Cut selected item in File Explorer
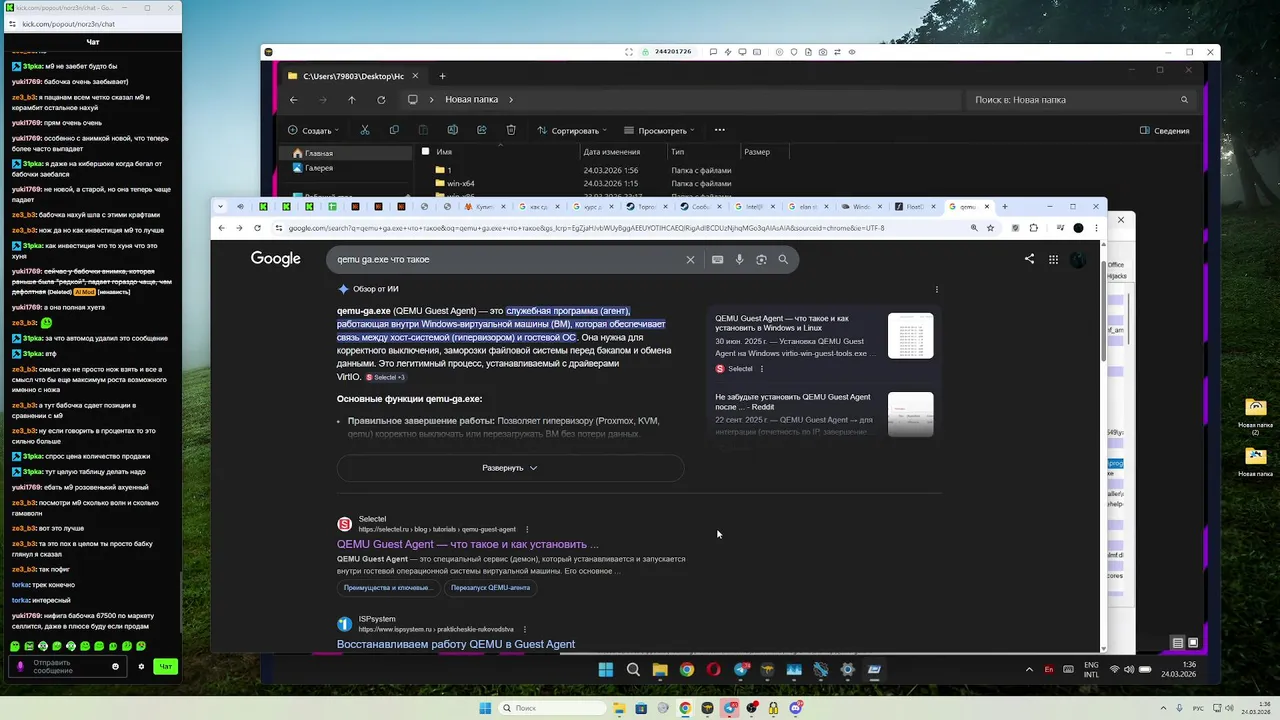 pyautogui.click(x=365, y=130)
